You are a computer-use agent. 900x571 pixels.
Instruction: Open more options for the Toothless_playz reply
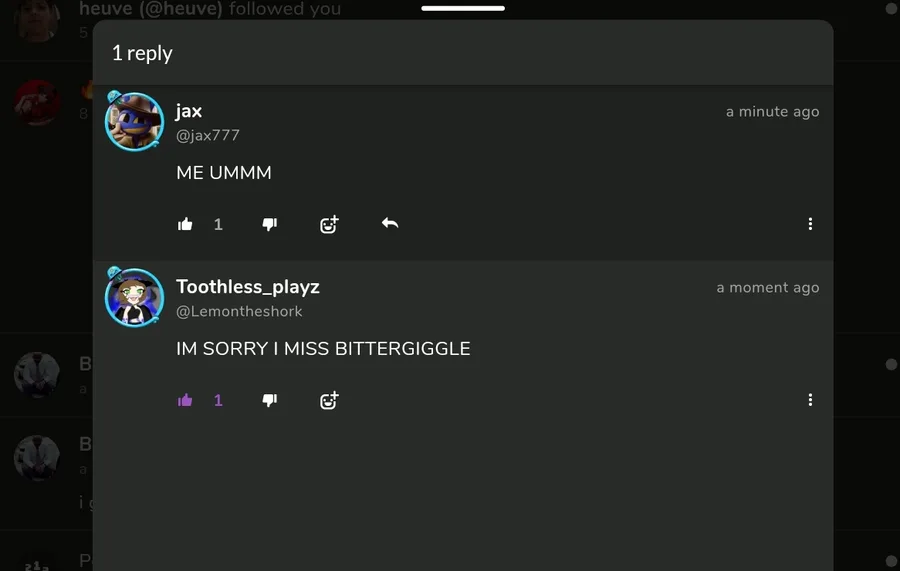pyautogui.click(x=810, y=400)
